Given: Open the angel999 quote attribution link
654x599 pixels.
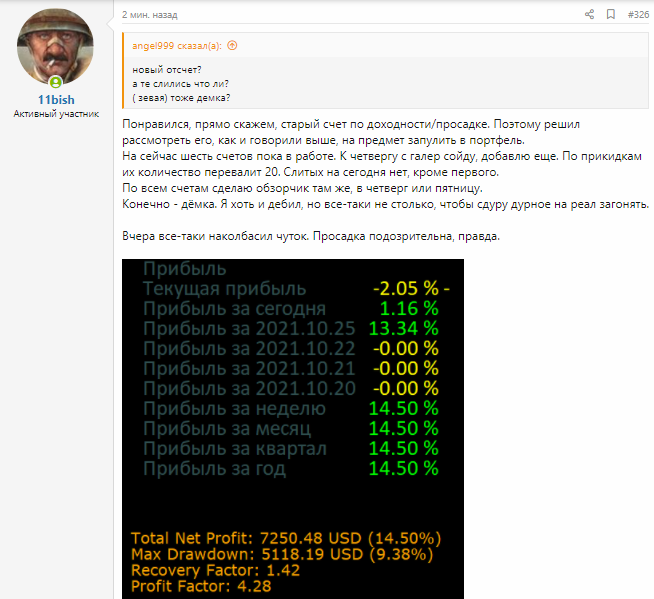Looking at the screenshot, I should (177, 46).
